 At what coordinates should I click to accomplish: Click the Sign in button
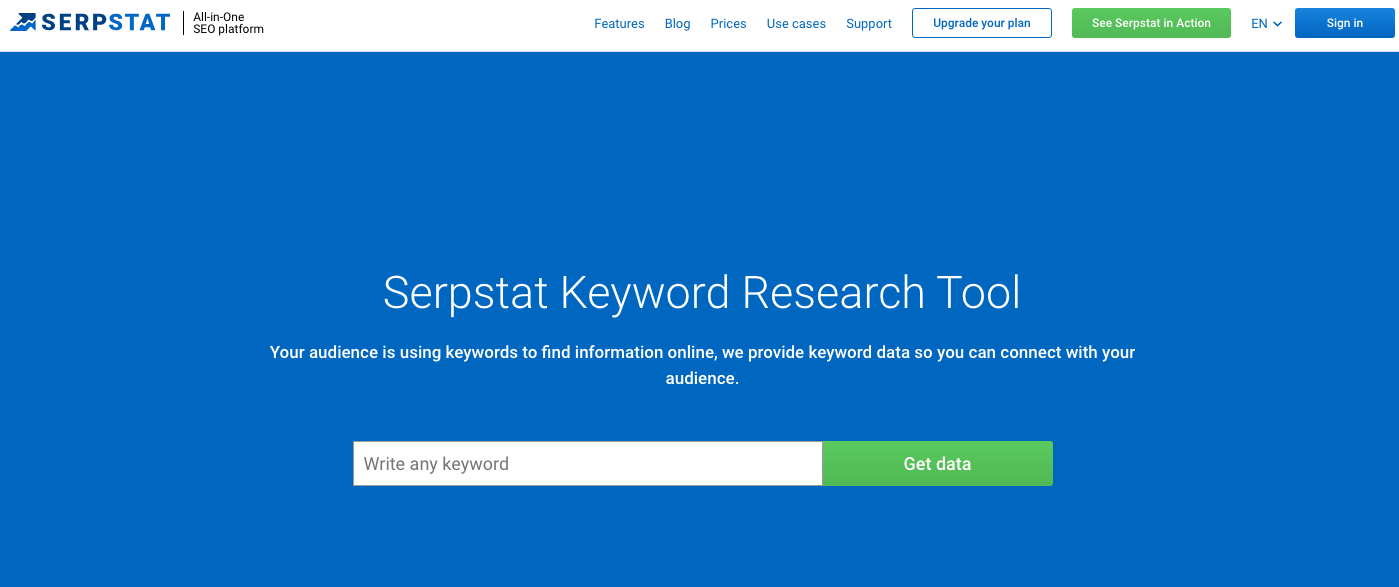[x=1344, y=23]
